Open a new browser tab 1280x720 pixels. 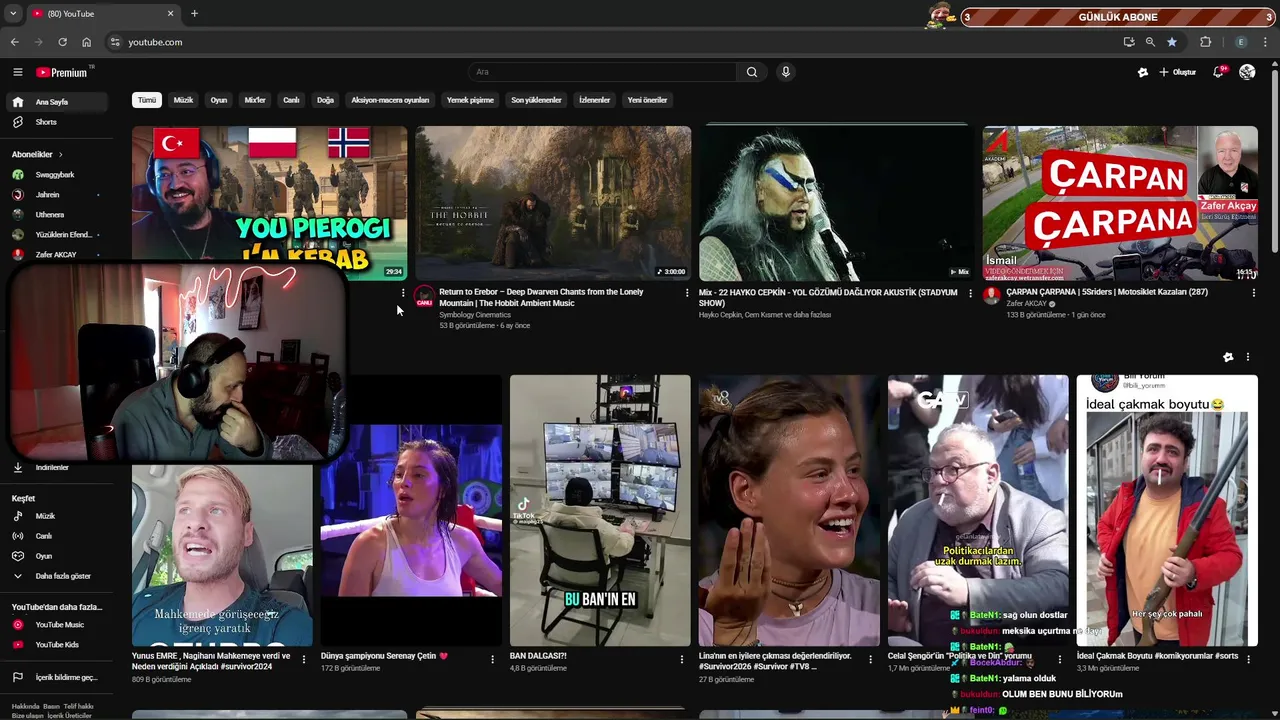(194, 14)
